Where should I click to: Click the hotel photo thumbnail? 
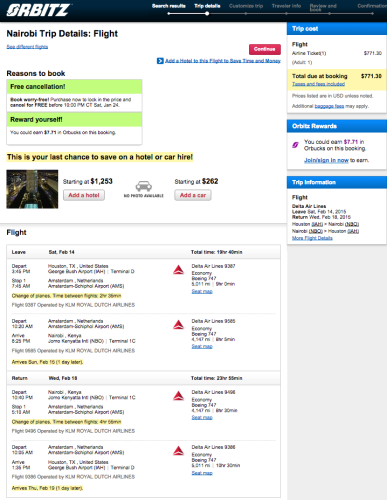click(32, 189)
